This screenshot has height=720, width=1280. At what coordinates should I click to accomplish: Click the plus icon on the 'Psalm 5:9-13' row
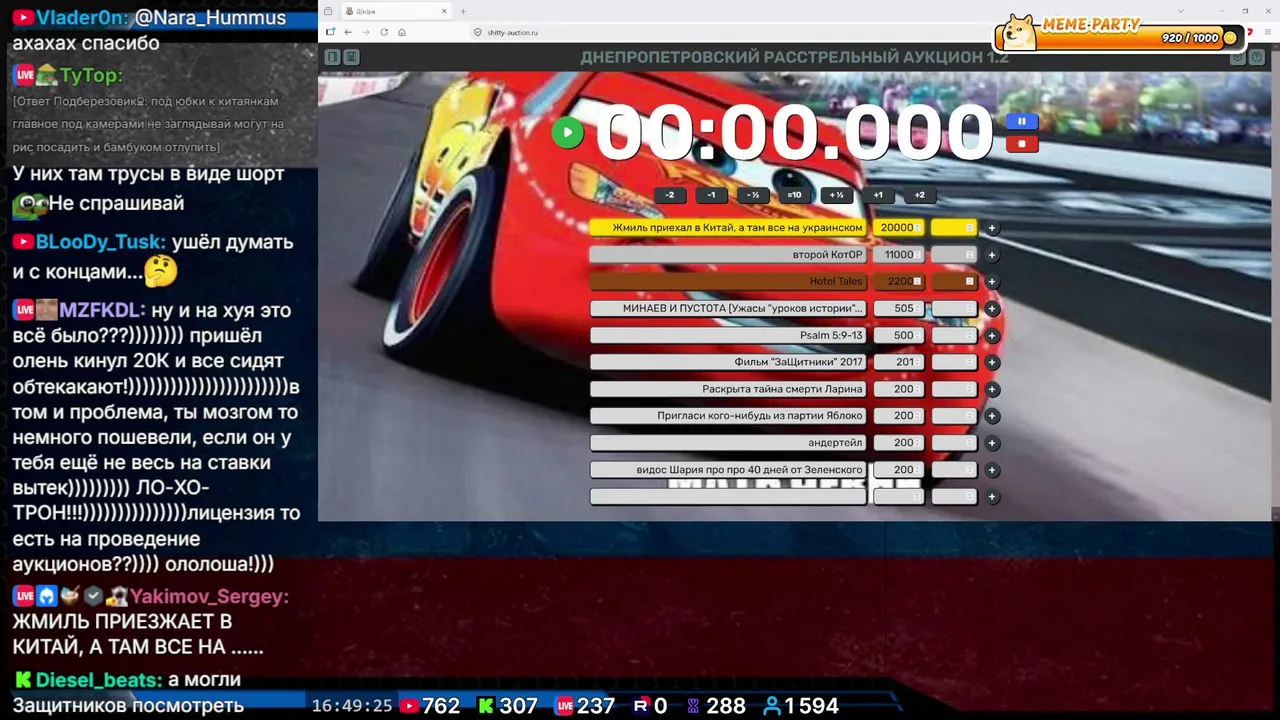tap(992, 336)
